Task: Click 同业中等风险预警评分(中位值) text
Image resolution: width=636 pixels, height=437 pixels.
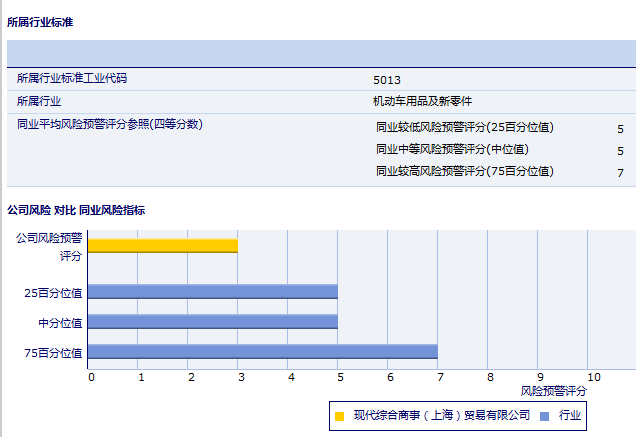Action: pos(452,150)
